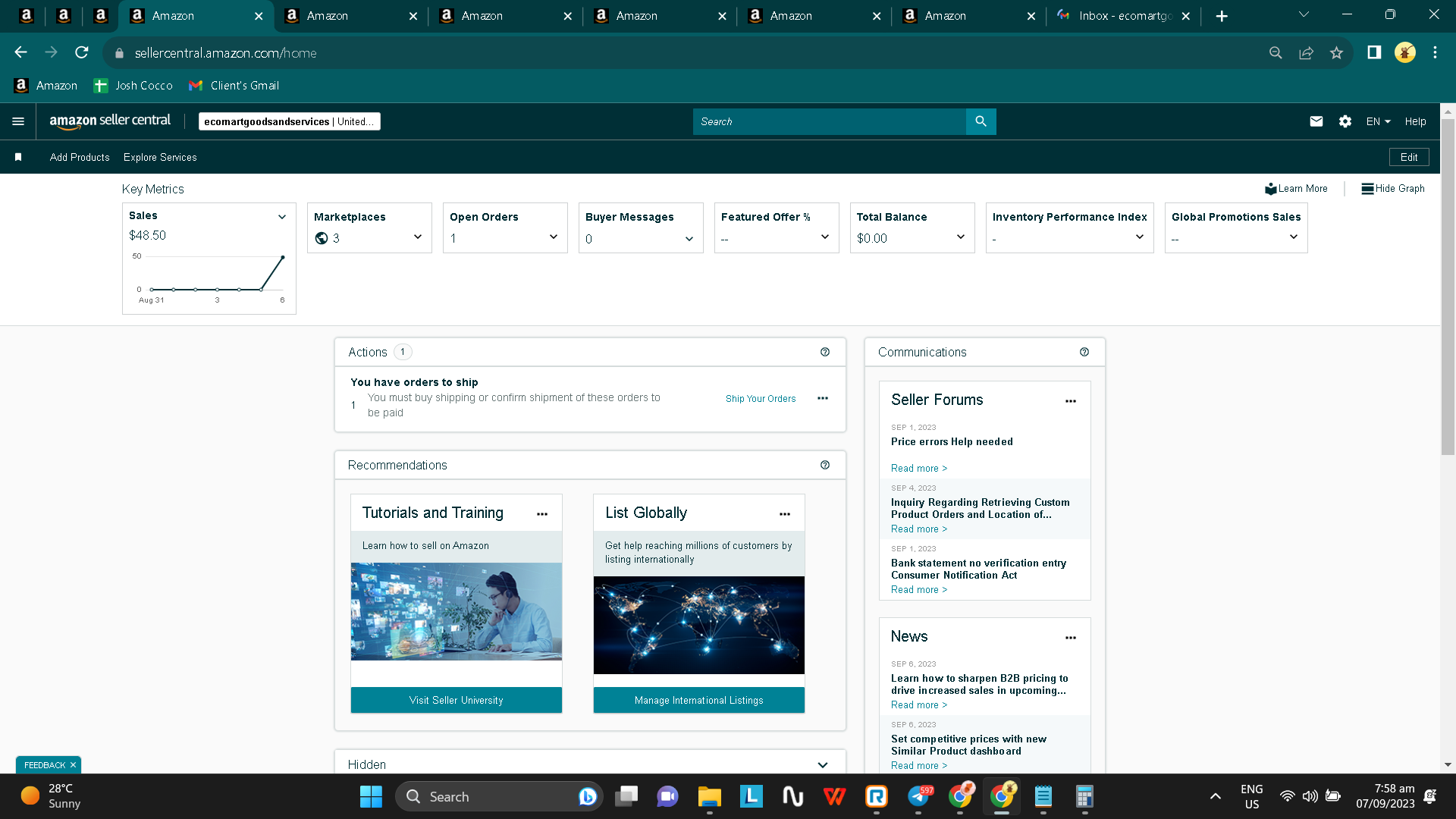The width and height of the screenshot is (1456, 819).
Task: Switch to the Inbox - ecomartgo browser tab
Action: (1125, 16)
